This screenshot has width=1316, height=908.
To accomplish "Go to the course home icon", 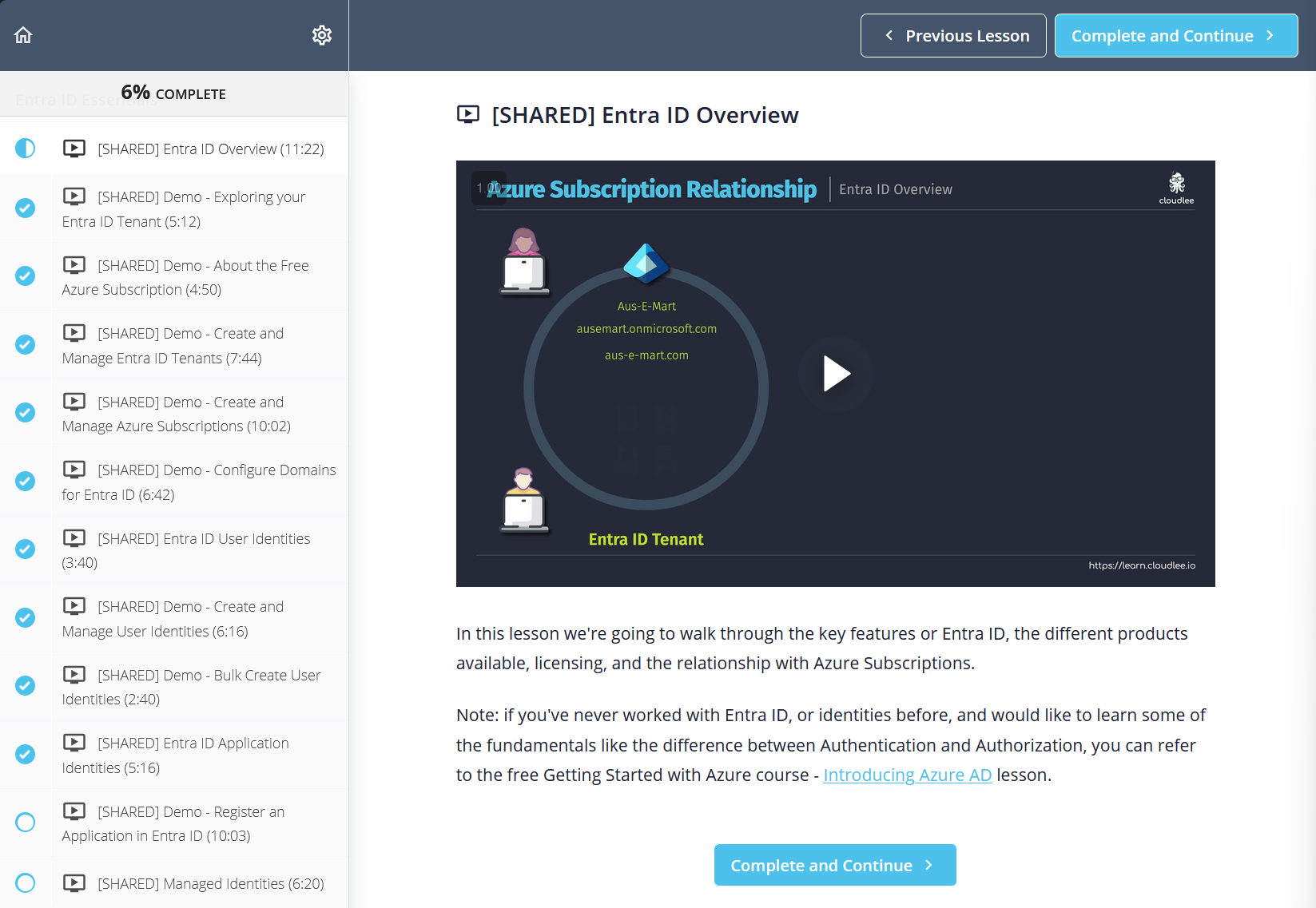I will [x=23, y=35].
